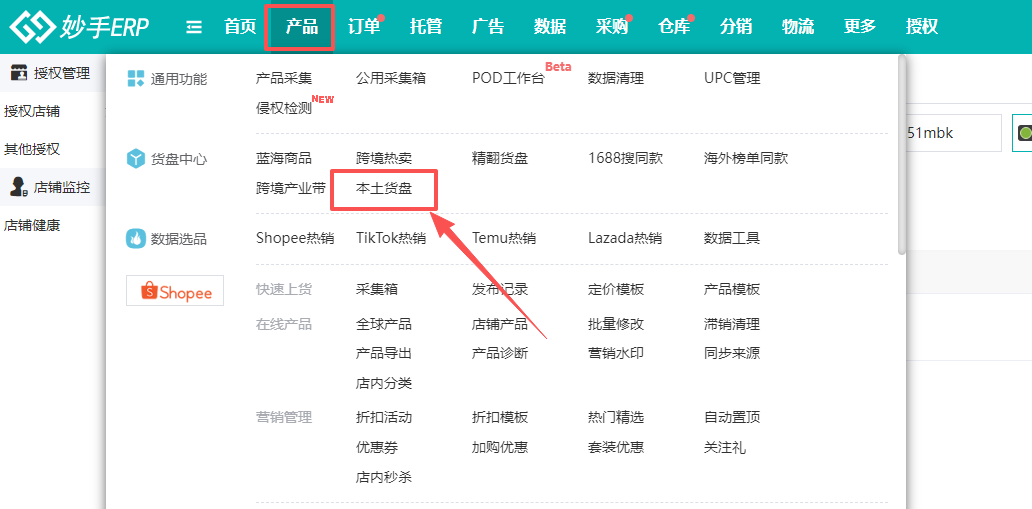Open 1688搜同款 link
The height and width of the screenshot is (509, 1032).
625,158
